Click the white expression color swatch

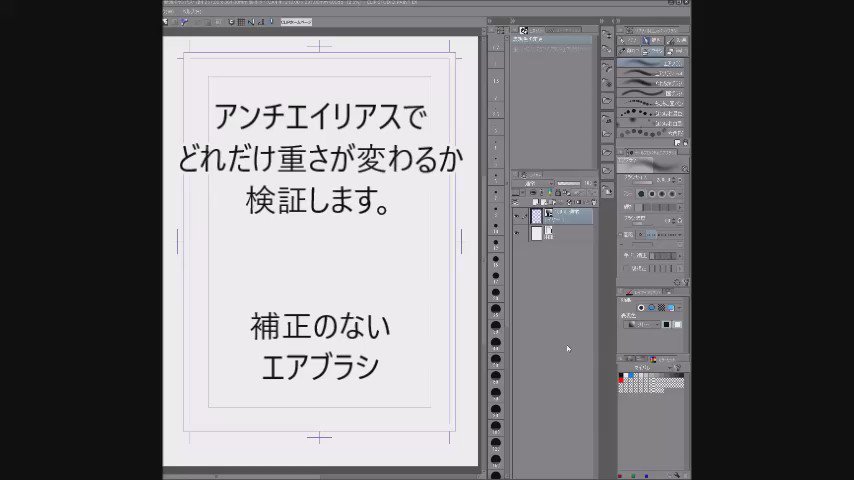[678, 324]
